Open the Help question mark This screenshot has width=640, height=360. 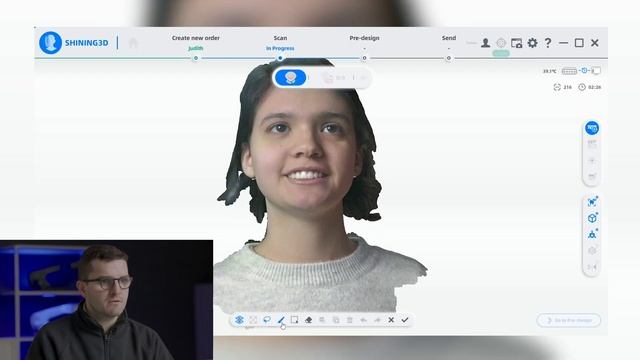click(548, 43)
